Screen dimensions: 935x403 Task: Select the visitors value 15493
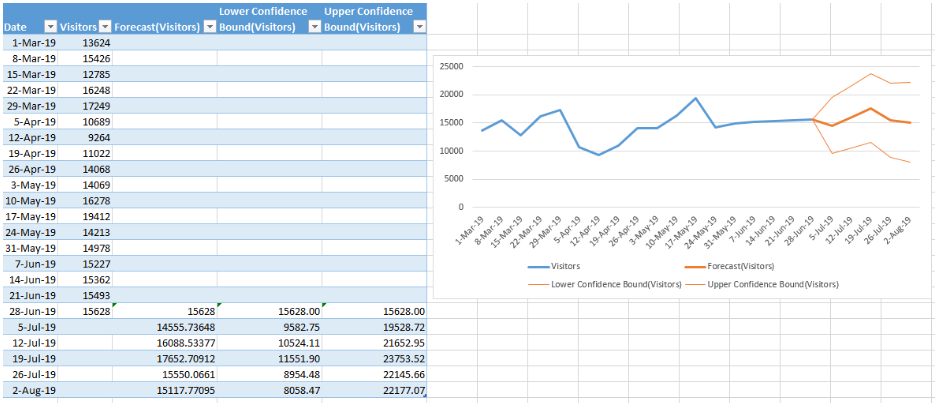pyautogui.click(x=85, y=296)
